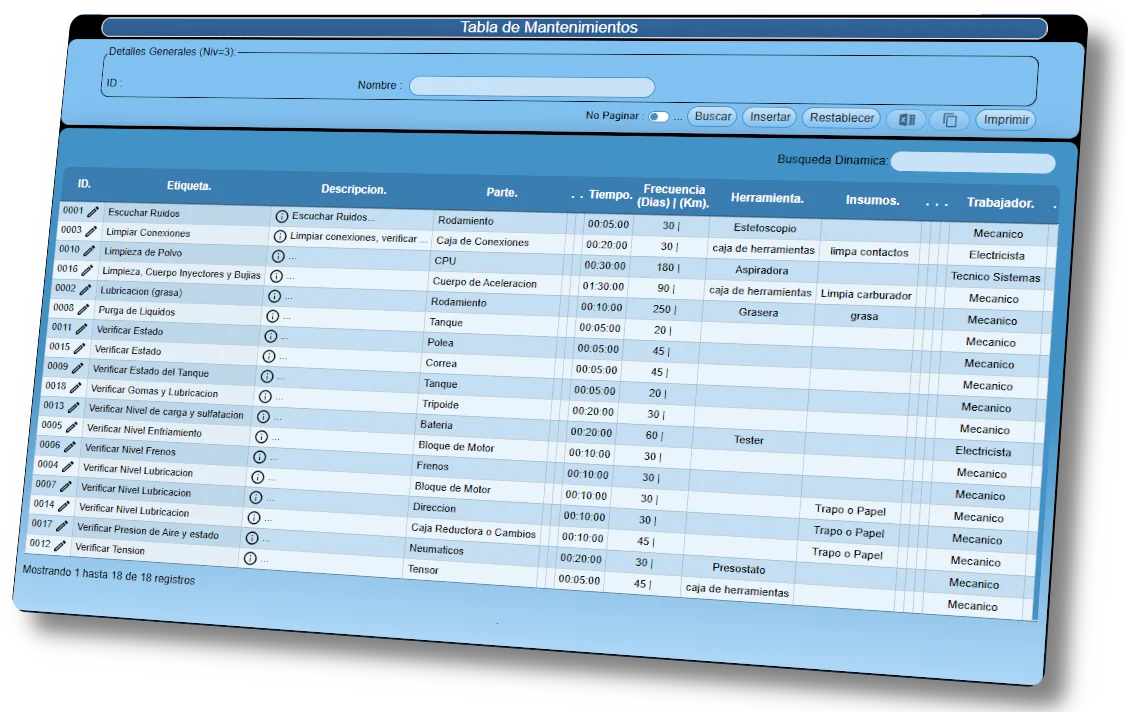Click the copy-to-clipboard icon button
The image size is (1125, 712).
point(950,120)
